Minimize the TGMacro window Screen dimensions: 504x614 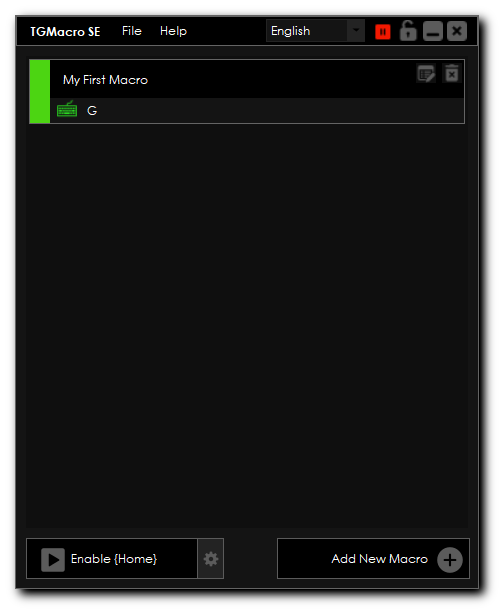tap(433, 31)
